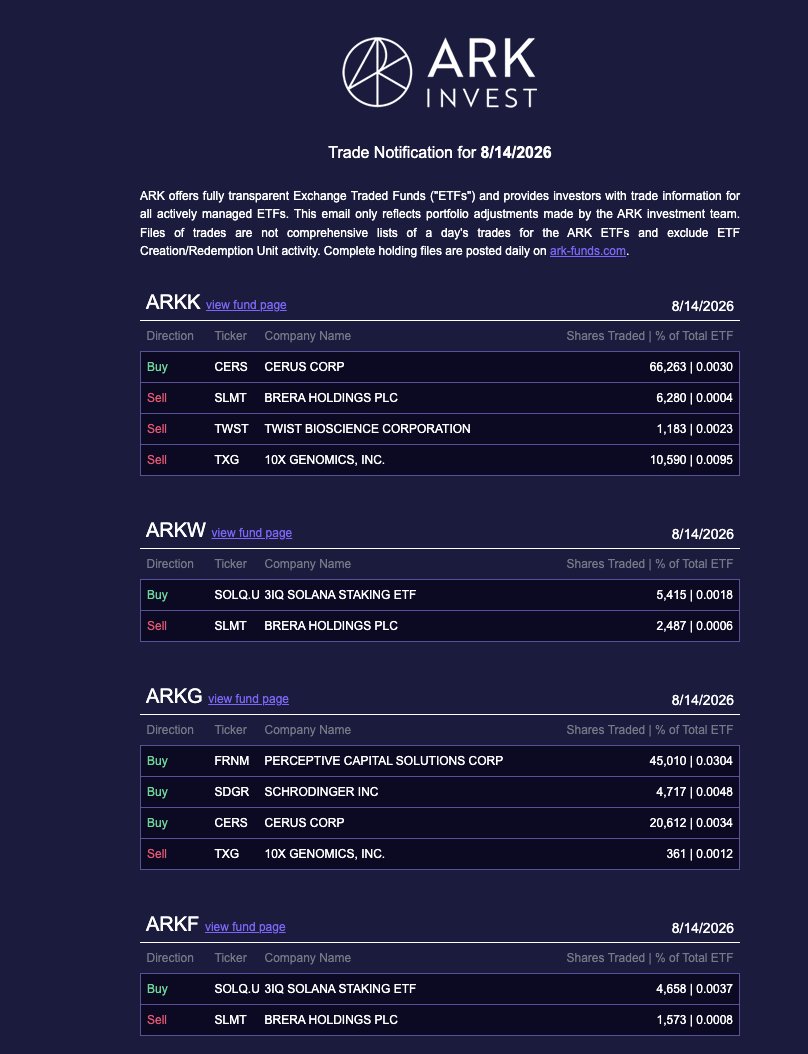Select the SDGR Schrodinger Inc row
808x1054 pixels.
point(440,792)
